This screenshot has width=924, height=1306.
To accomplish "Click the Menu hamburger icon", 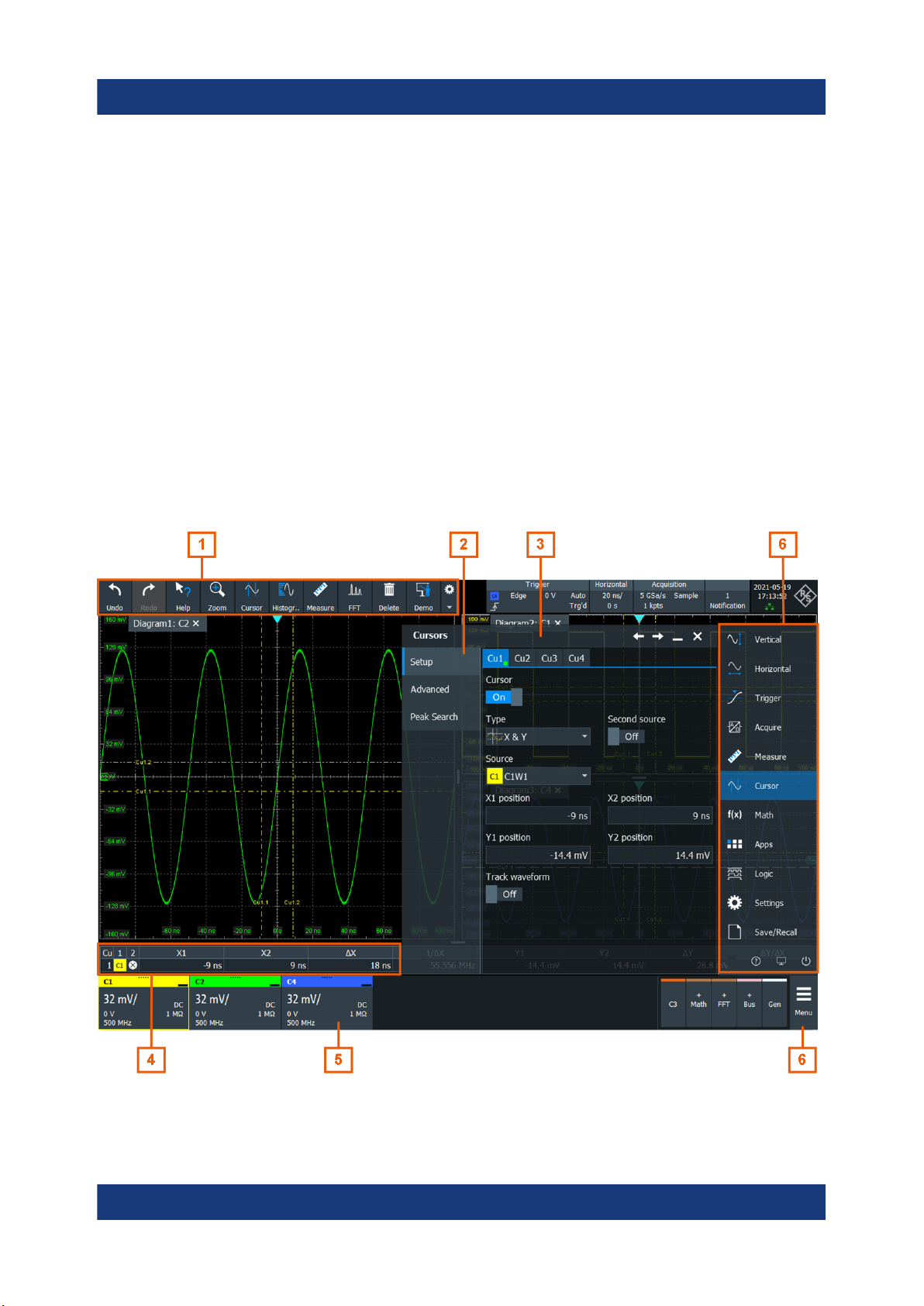I will [x=804, y=1001].
